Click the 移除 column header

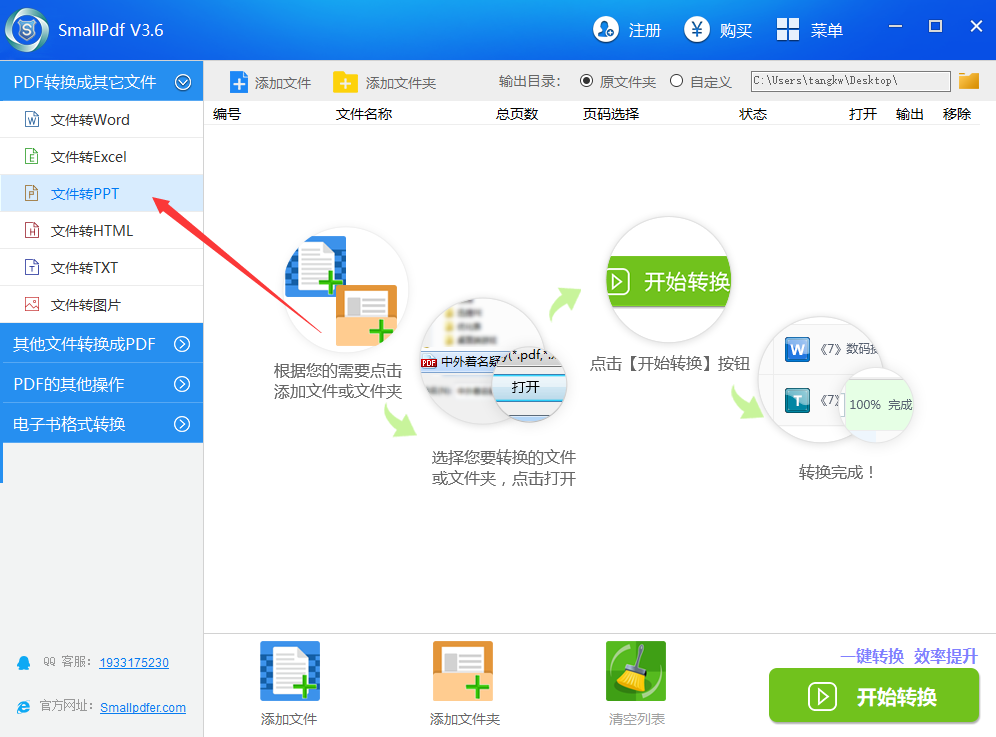[957, 114]
